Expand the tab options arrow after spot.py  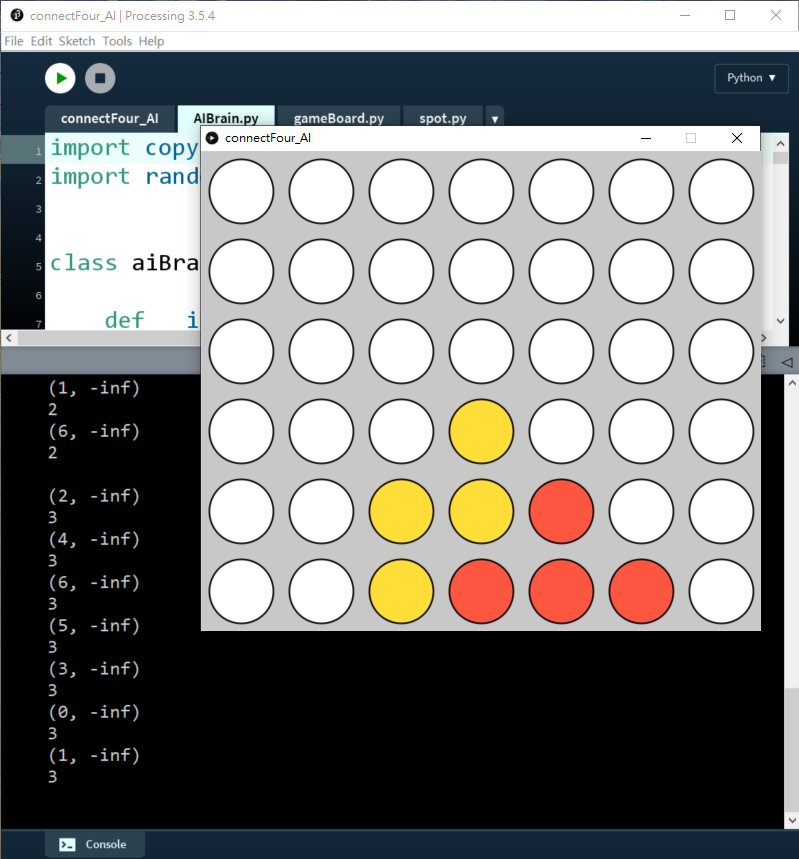point(494,119)
